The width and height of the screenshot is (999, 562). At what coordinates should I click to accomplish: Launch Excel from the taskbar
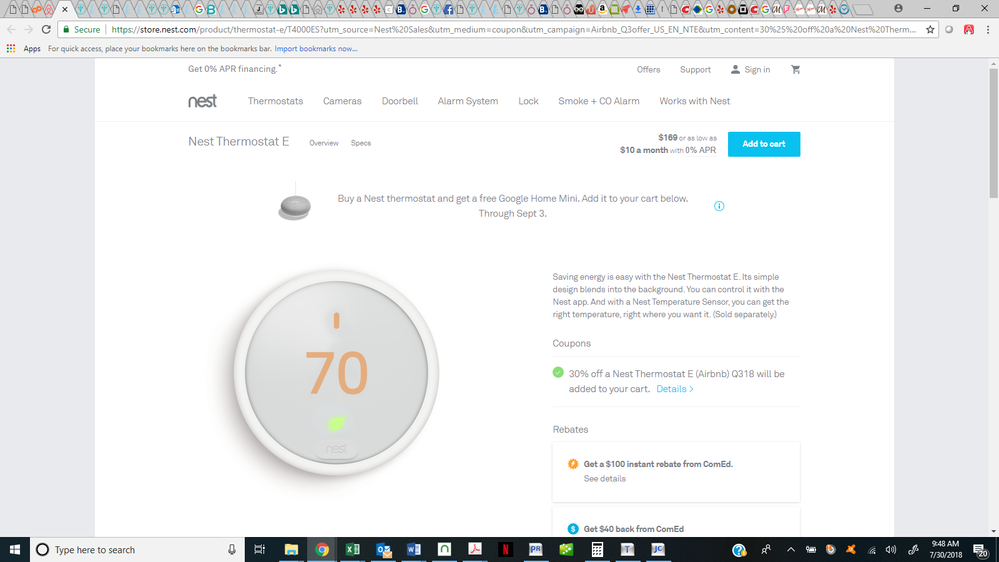[x=353, y=549]
